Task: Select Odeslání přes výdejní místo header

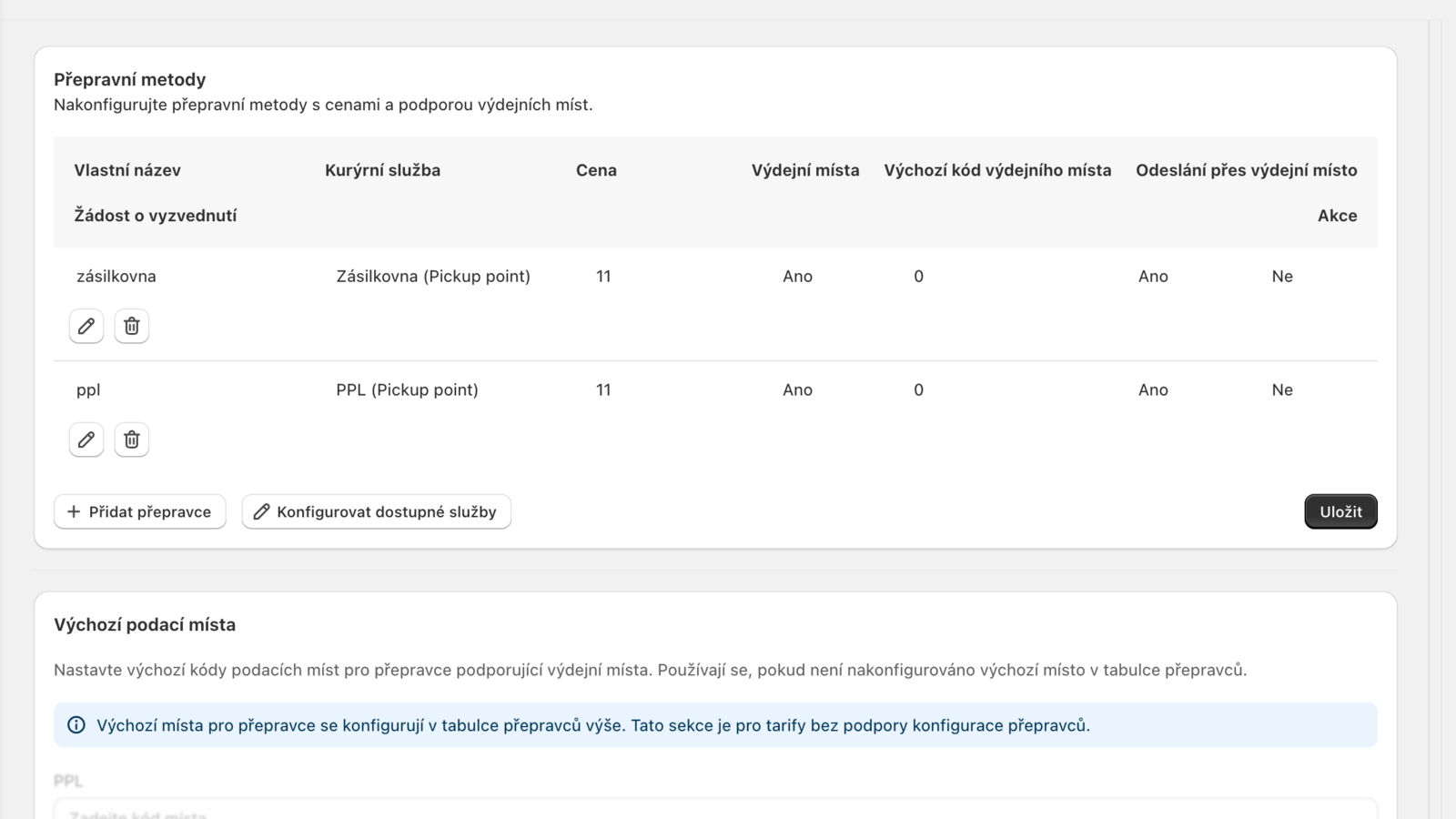Action: click(x=1247, y=170)
